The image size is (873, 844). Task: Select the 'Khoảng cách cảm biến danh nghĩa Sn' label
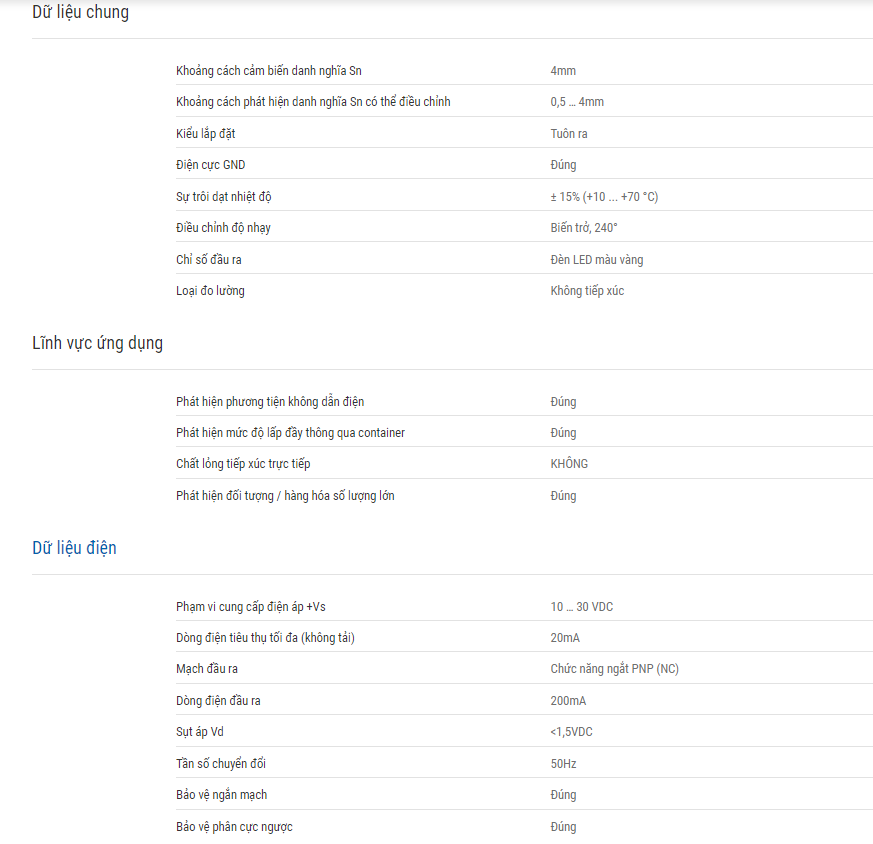point(269,71)
